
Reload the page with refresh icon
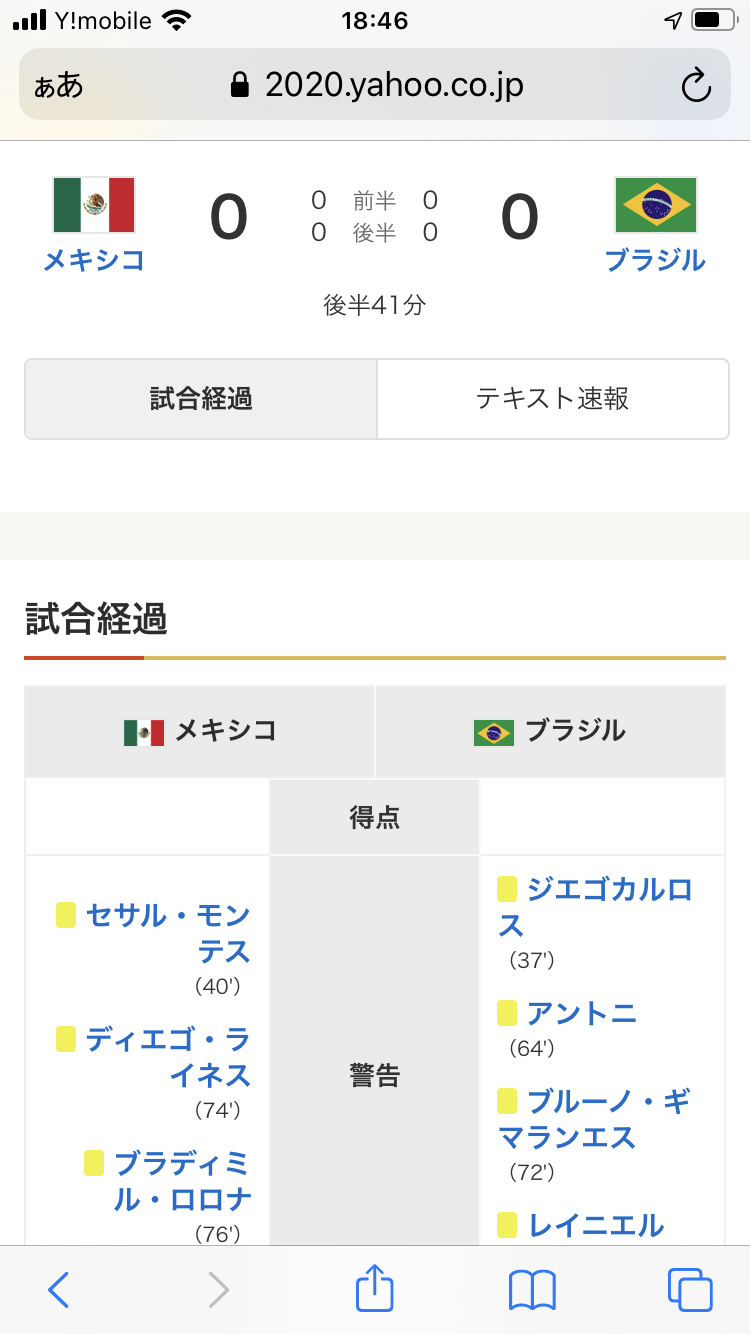[695, 86]
